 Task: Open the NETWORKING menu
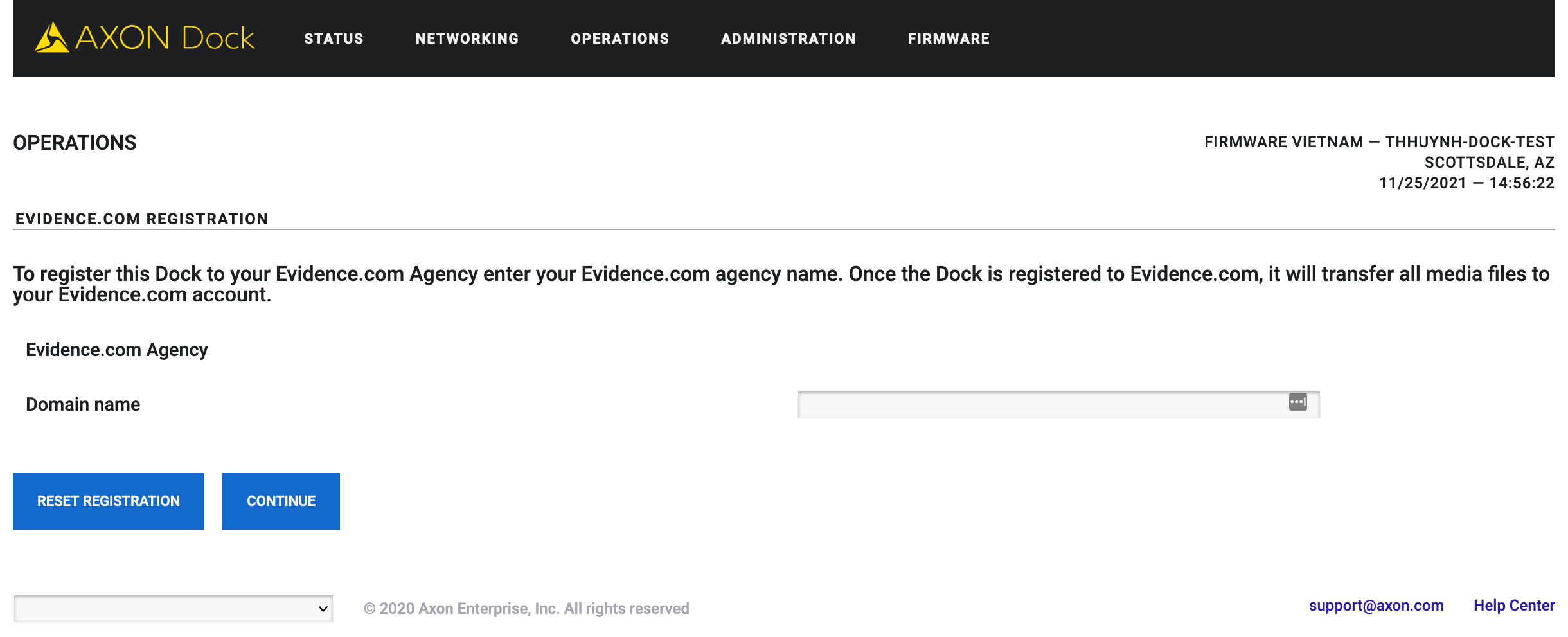tap(467, 39)
